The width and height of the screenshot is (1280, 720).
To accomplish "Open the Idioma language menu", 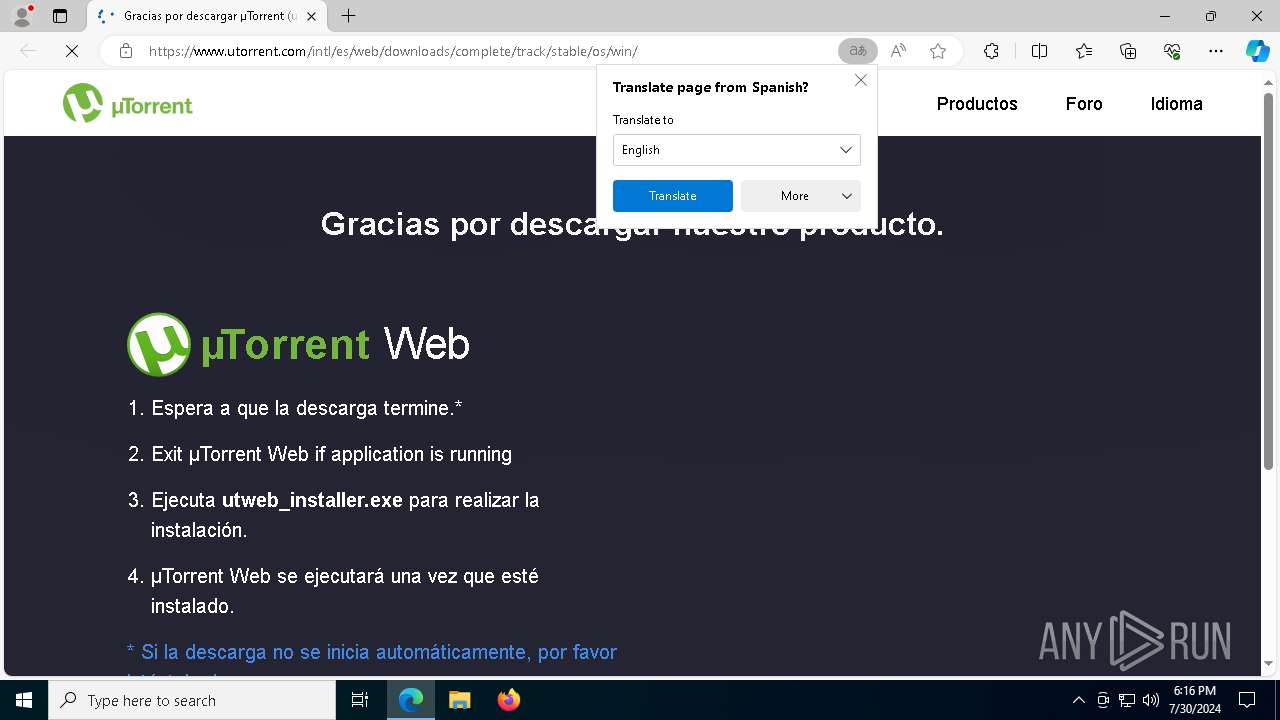I will tap(1176, 104).
